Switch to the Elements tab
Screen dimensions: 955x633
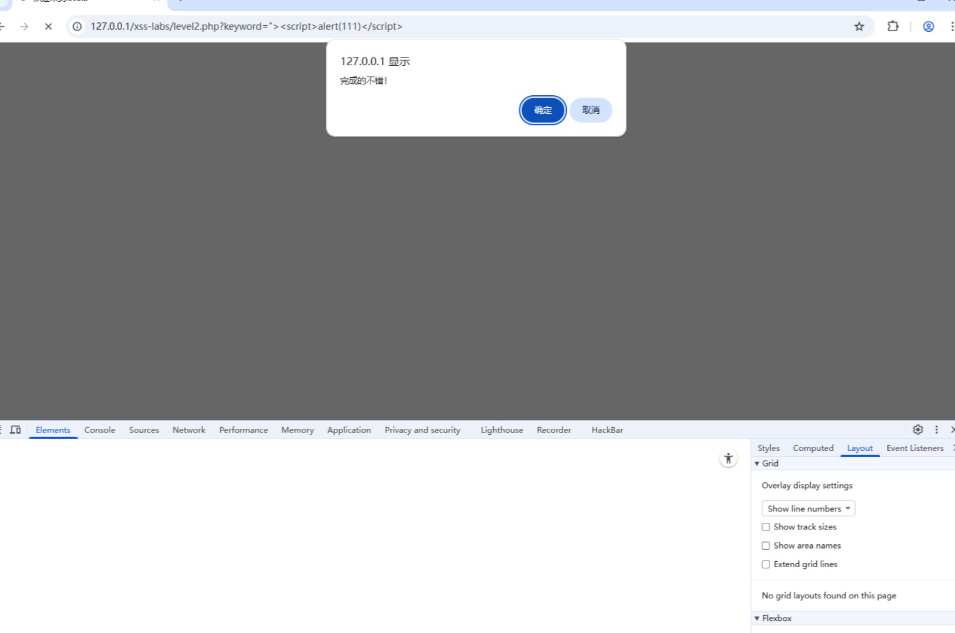(53, 430)
